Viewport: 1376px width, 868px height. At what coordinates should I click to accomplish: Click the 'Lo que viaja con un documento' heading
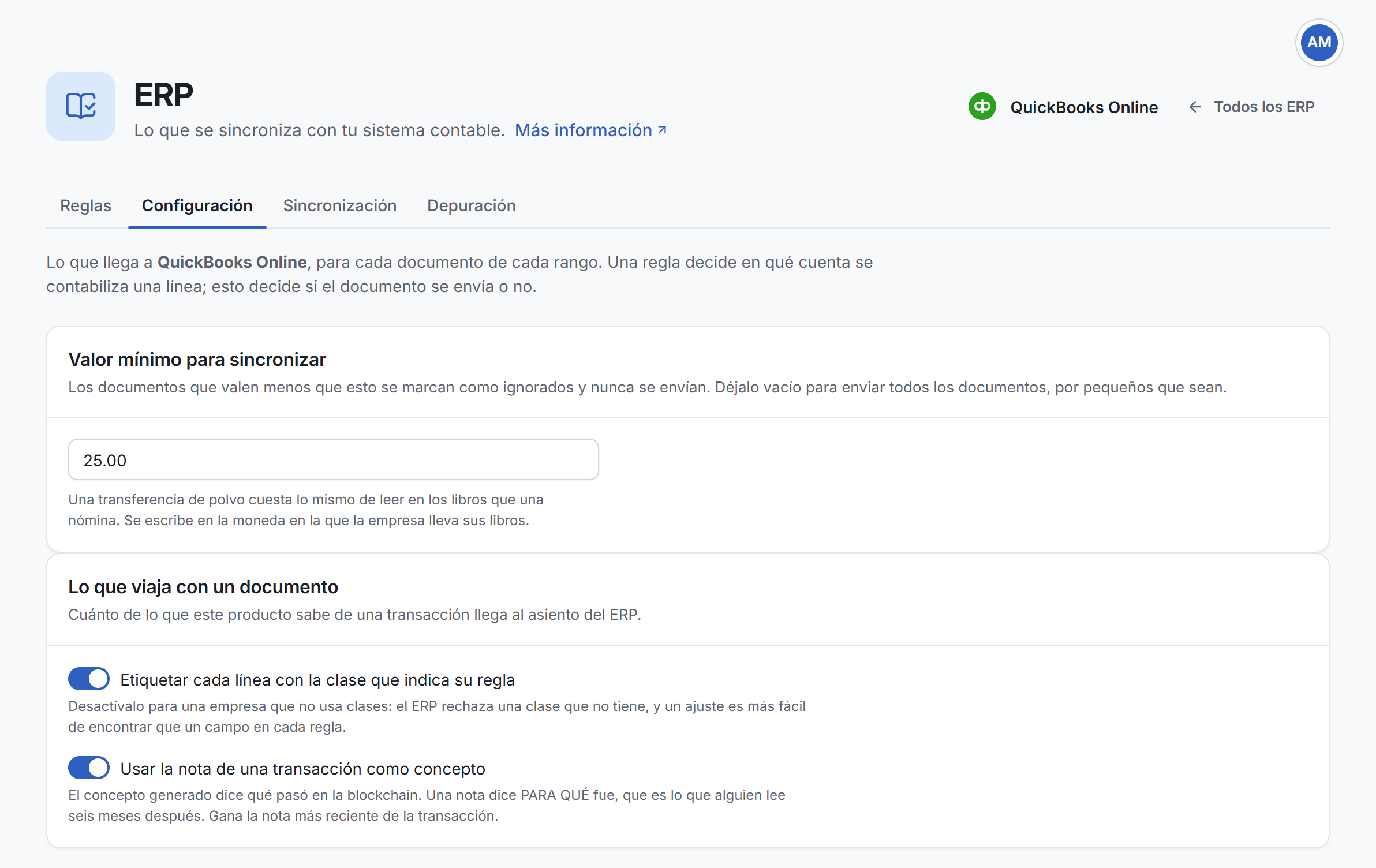click(203, 587)
